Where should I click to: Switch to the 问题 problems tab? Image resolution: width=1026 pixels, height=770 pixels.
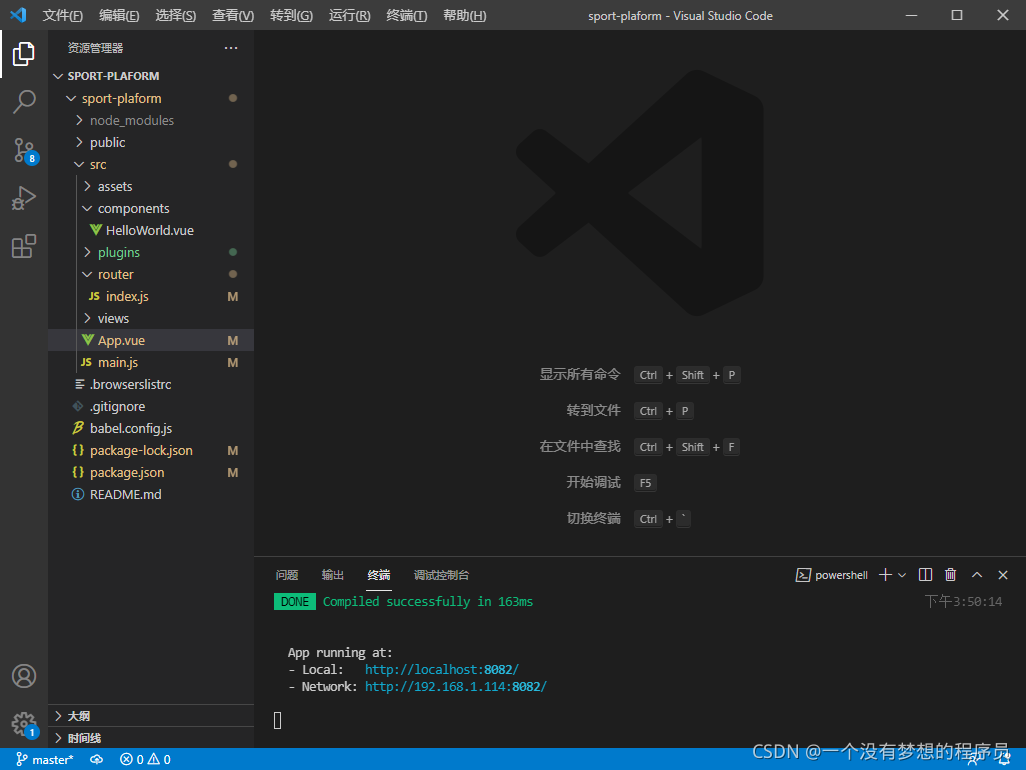coord(287,574)
